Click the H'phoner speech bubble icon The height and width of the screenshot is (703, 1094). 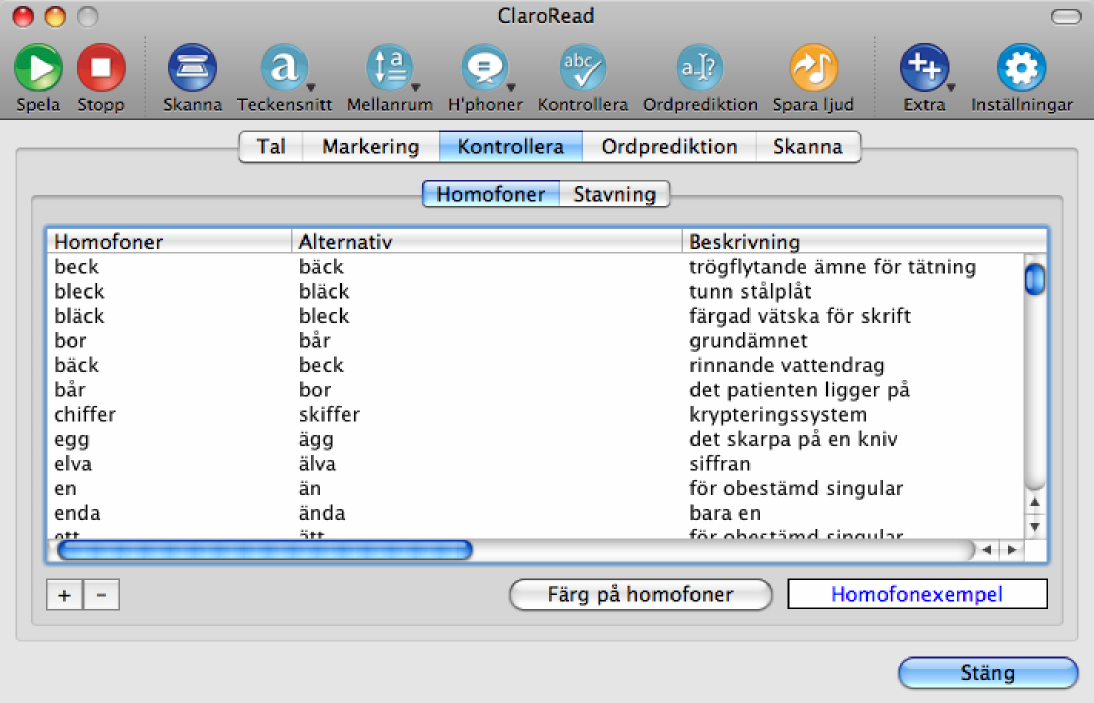click(484, 68)
